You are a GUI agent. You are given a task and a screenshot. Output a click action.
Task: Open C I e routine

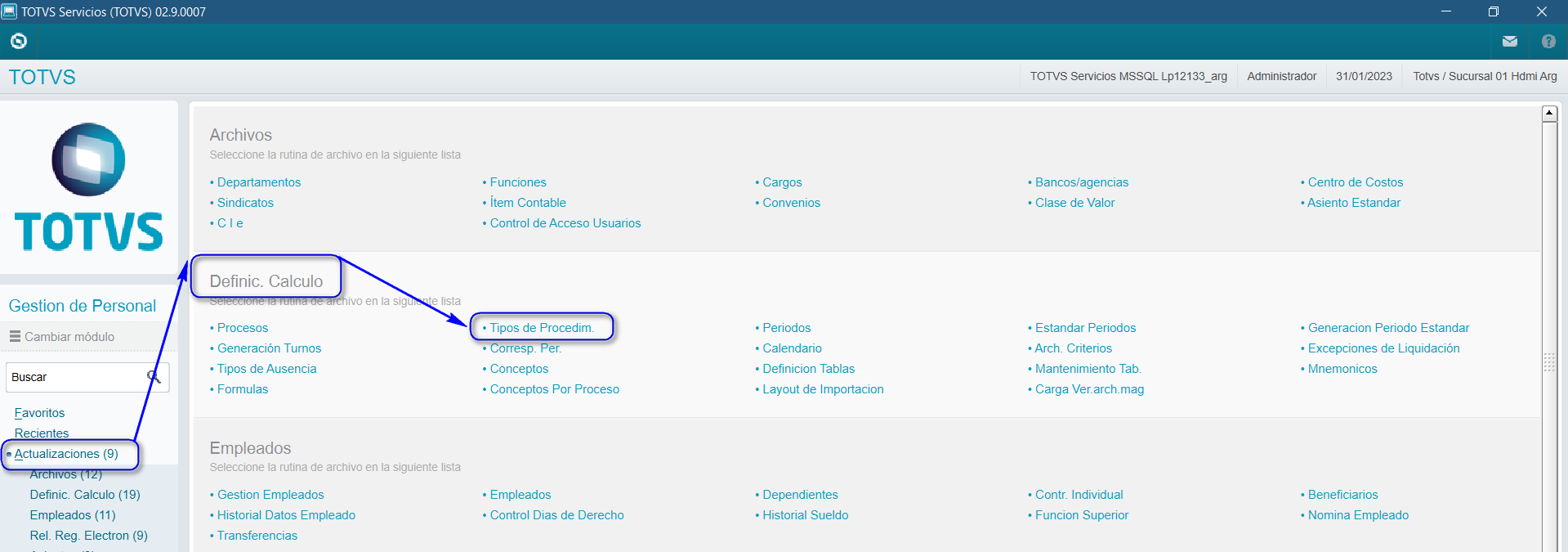[x=230, y=223]
